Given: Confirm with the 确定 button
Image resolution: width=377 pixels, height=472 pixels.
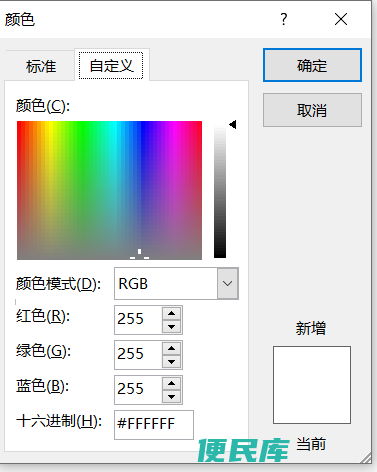Looking at the screenshot, I should point(312,65).
